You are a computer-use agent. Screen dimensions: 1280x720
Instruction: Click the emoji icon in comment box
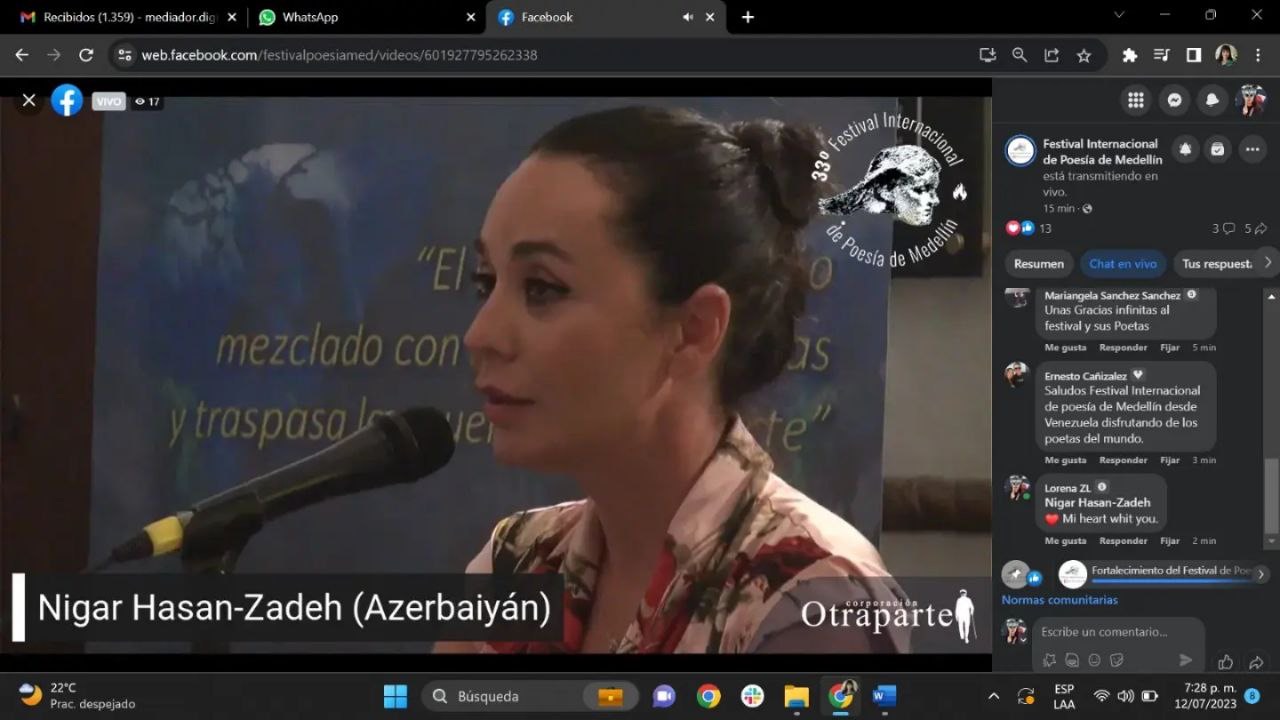pyautogui.click(x=1094, y=660)
